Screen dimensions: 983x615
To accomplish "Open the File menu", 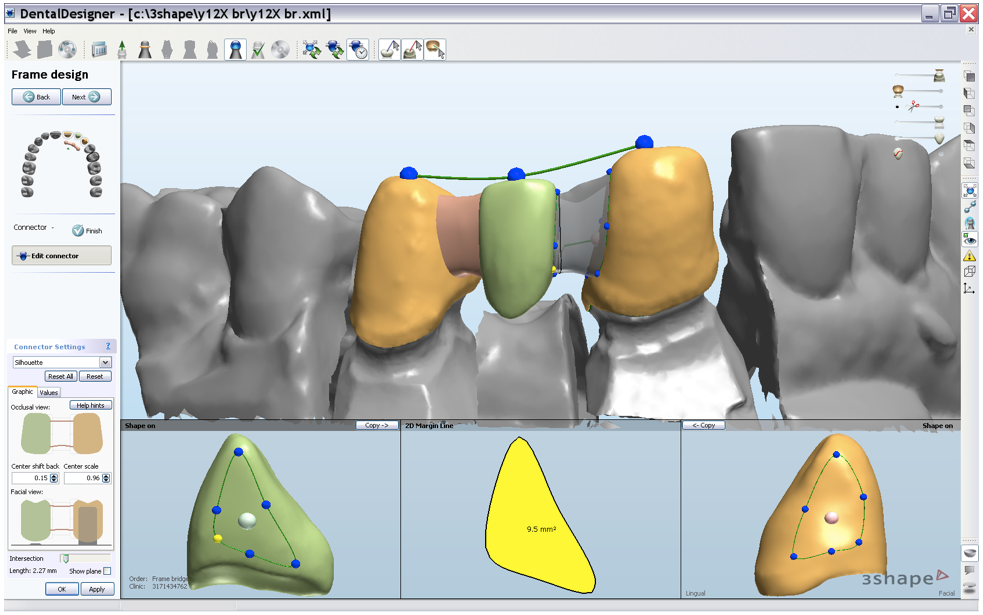I will [x=13, y=31].
